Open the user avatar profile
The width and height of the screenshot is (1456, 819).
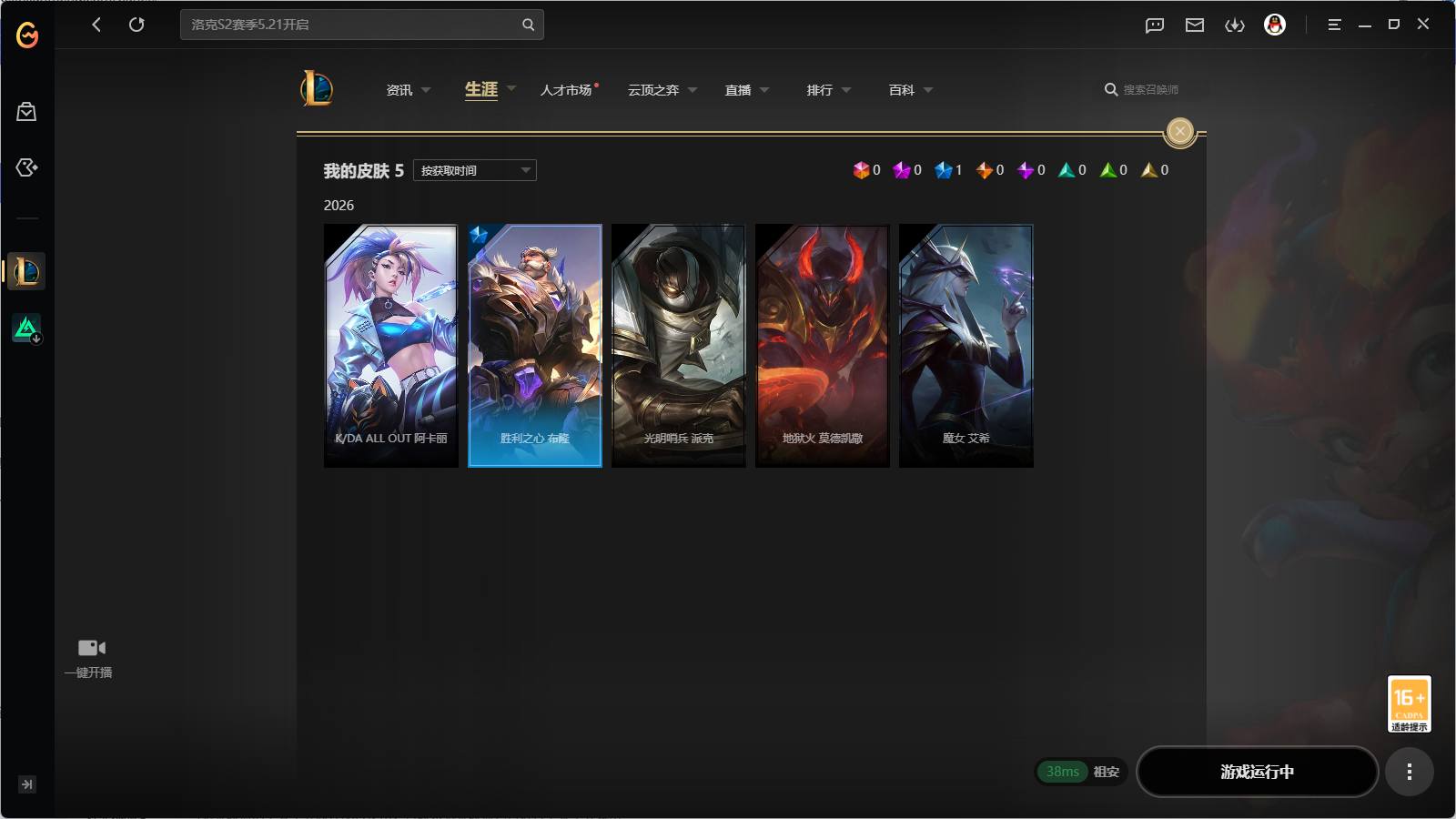[x=1275, y=25]
